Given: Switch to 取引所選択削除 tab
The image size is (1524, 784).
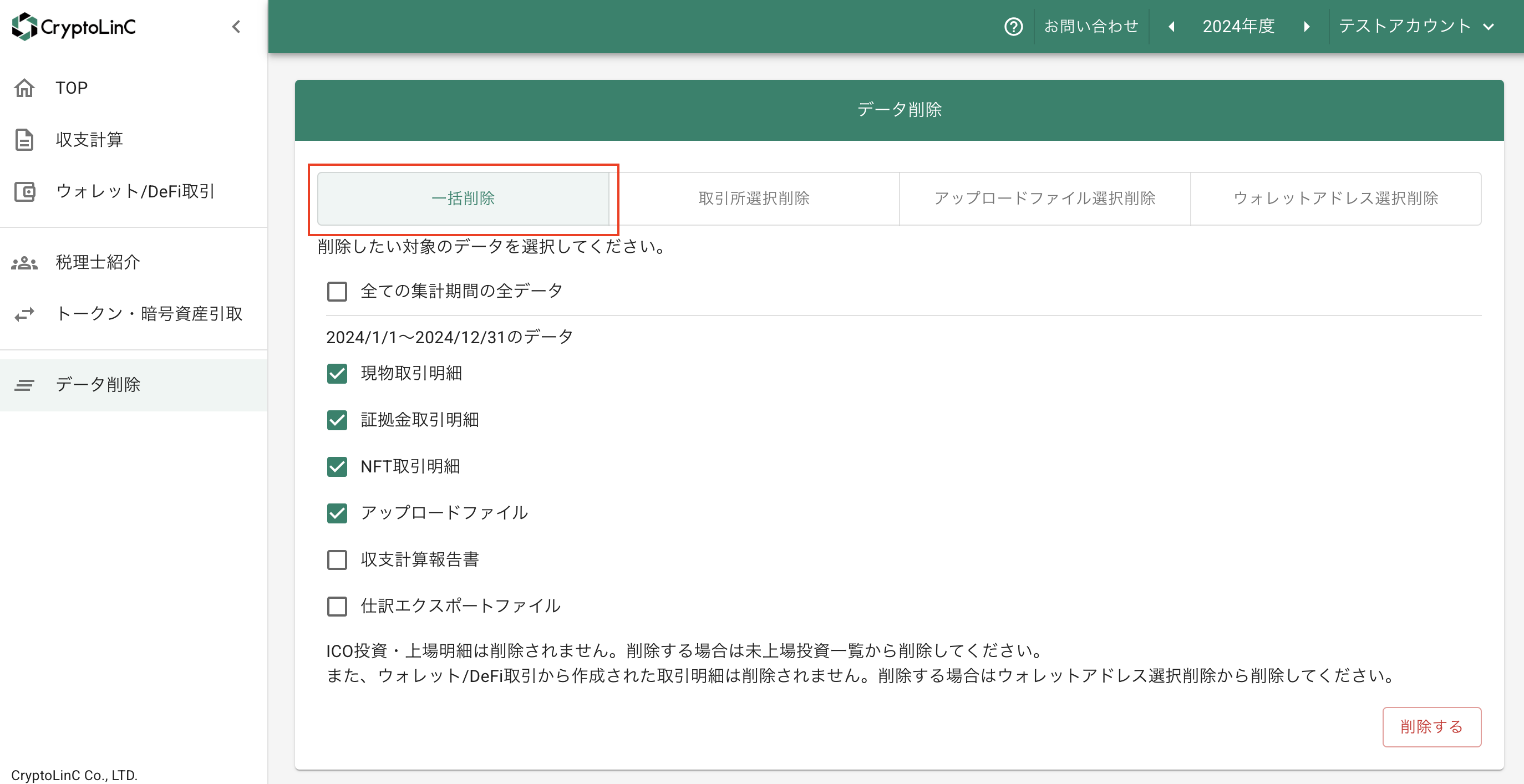Looking at the screenshot, I should coord(754,198).
